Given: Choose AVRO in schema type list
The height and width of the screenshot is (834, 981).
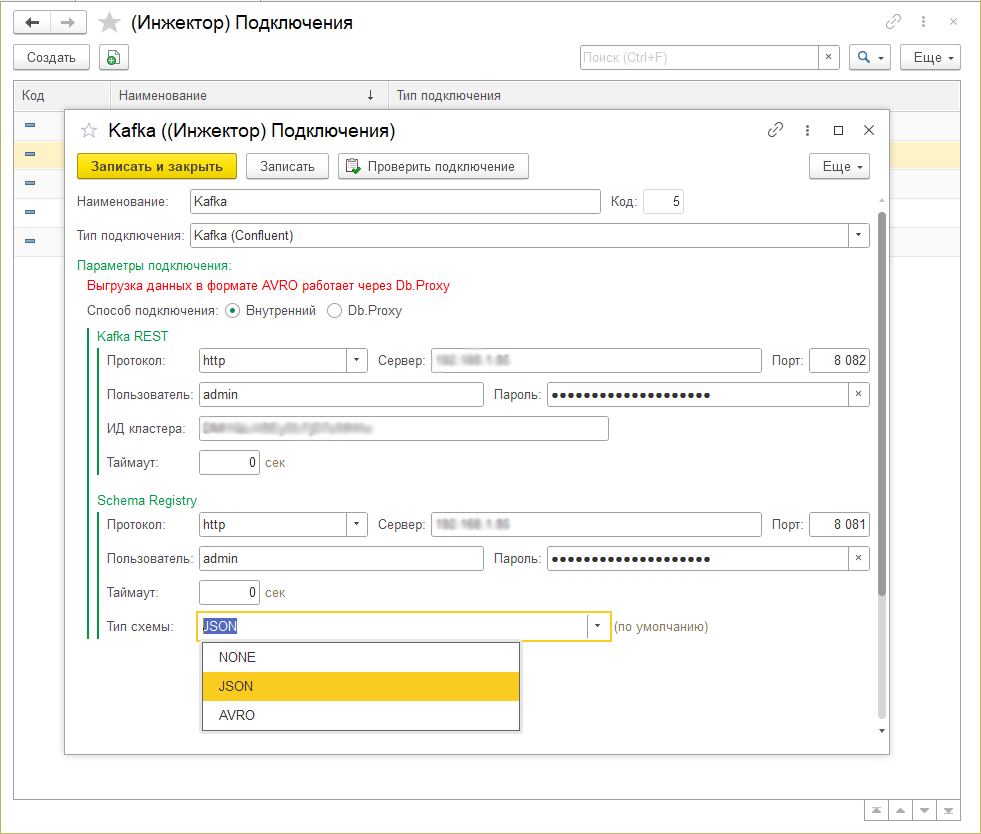Looking at the screenshot, I should [360, 715].
